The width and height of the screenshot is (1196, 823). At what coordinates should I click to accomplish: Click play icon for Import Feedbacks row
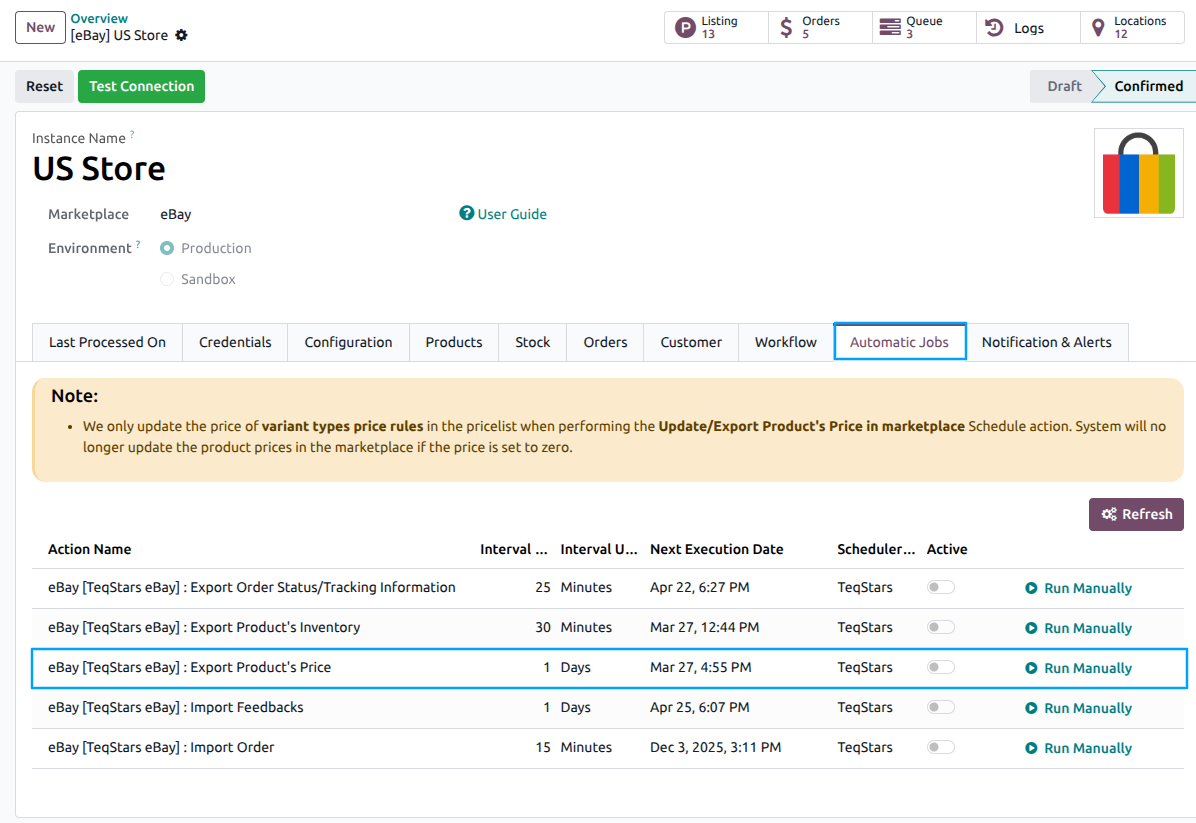click(1030, 708)
